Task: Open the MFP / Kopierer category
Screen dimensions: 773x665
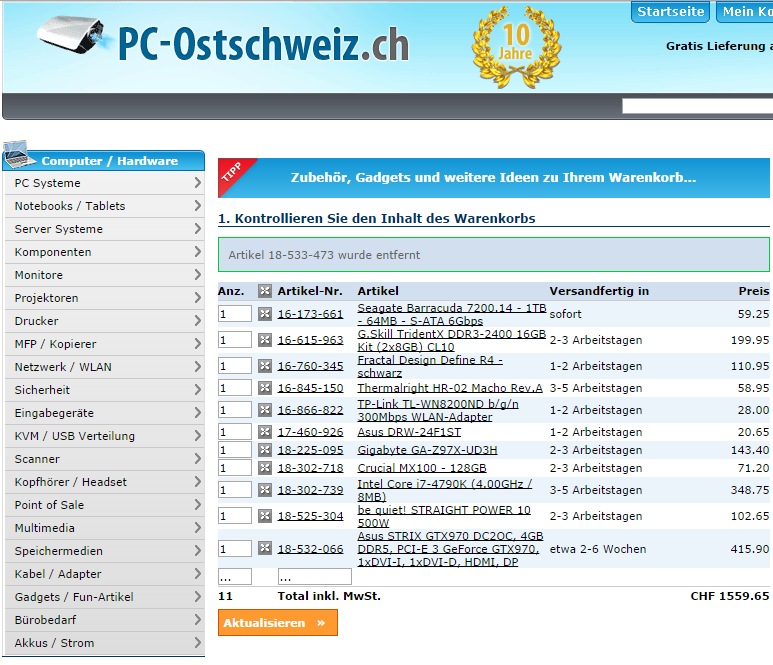Action: [x=105, y=344]
